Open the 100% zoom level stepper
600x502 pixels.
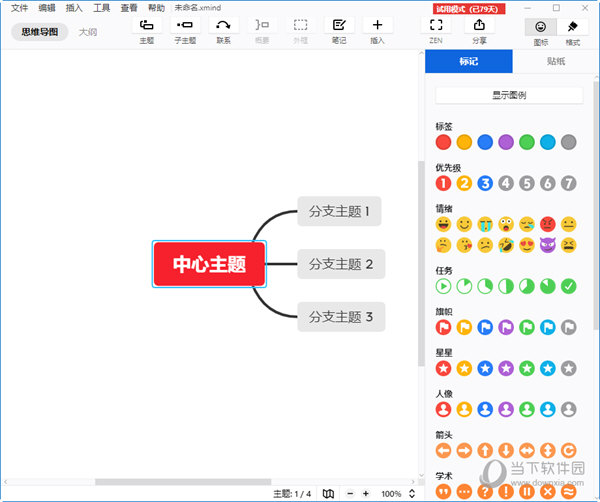click(x=412, y=494)
